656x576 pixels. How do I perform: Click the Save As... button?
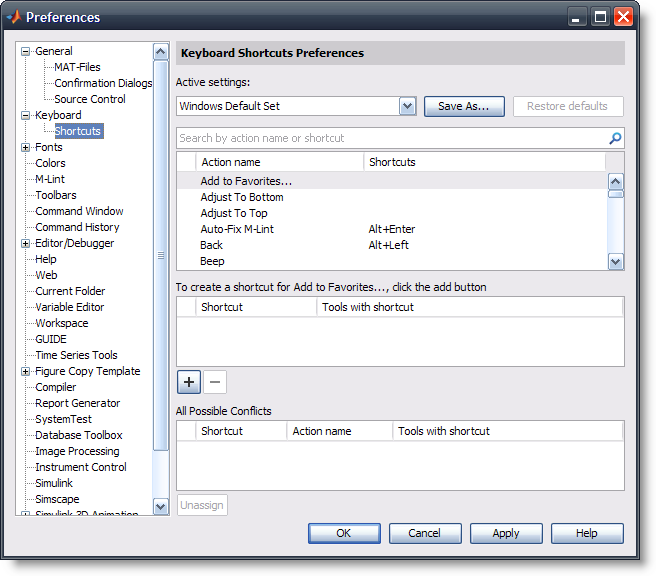[464, 106]
